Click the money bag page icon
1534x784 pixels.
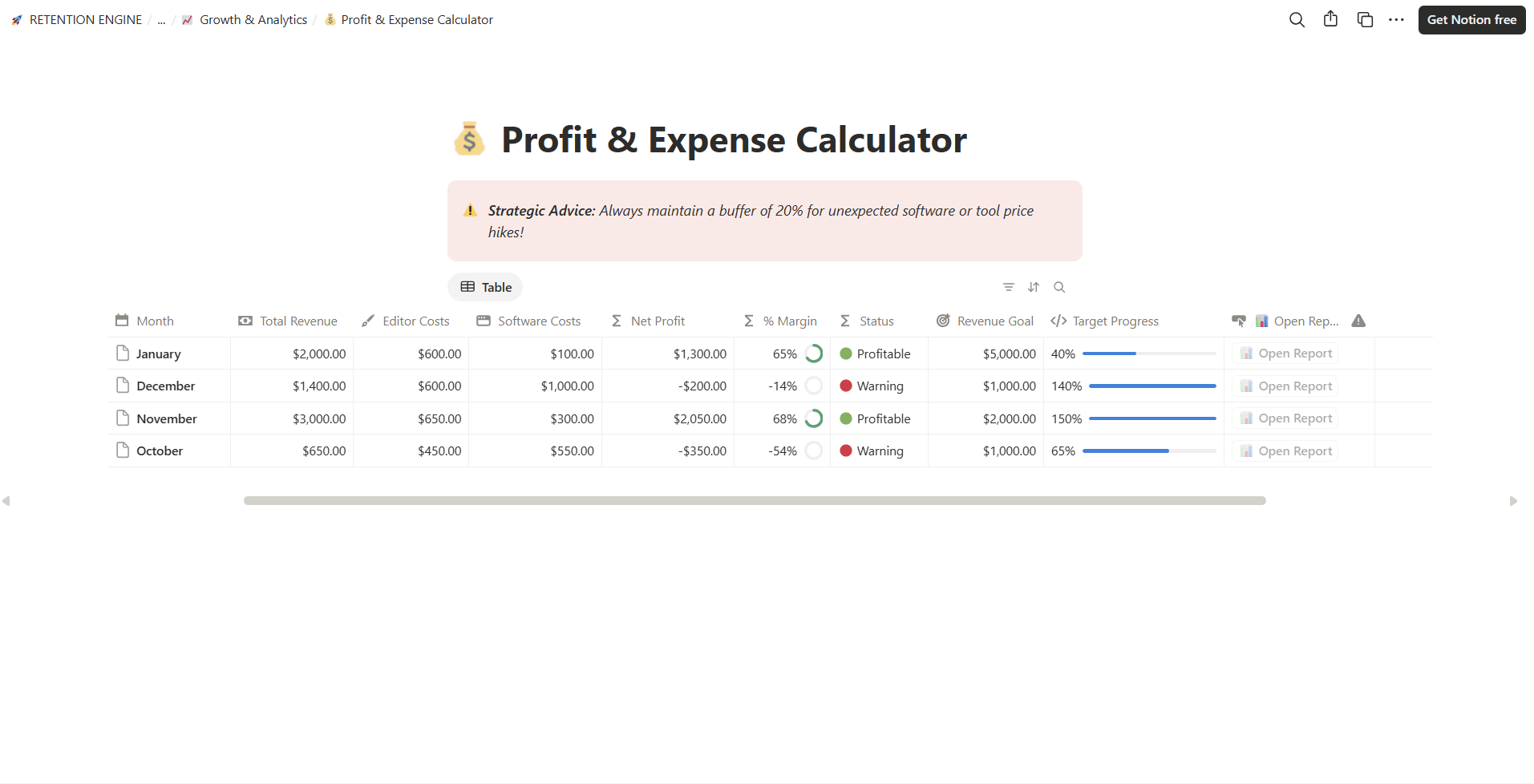click(469, 139)
